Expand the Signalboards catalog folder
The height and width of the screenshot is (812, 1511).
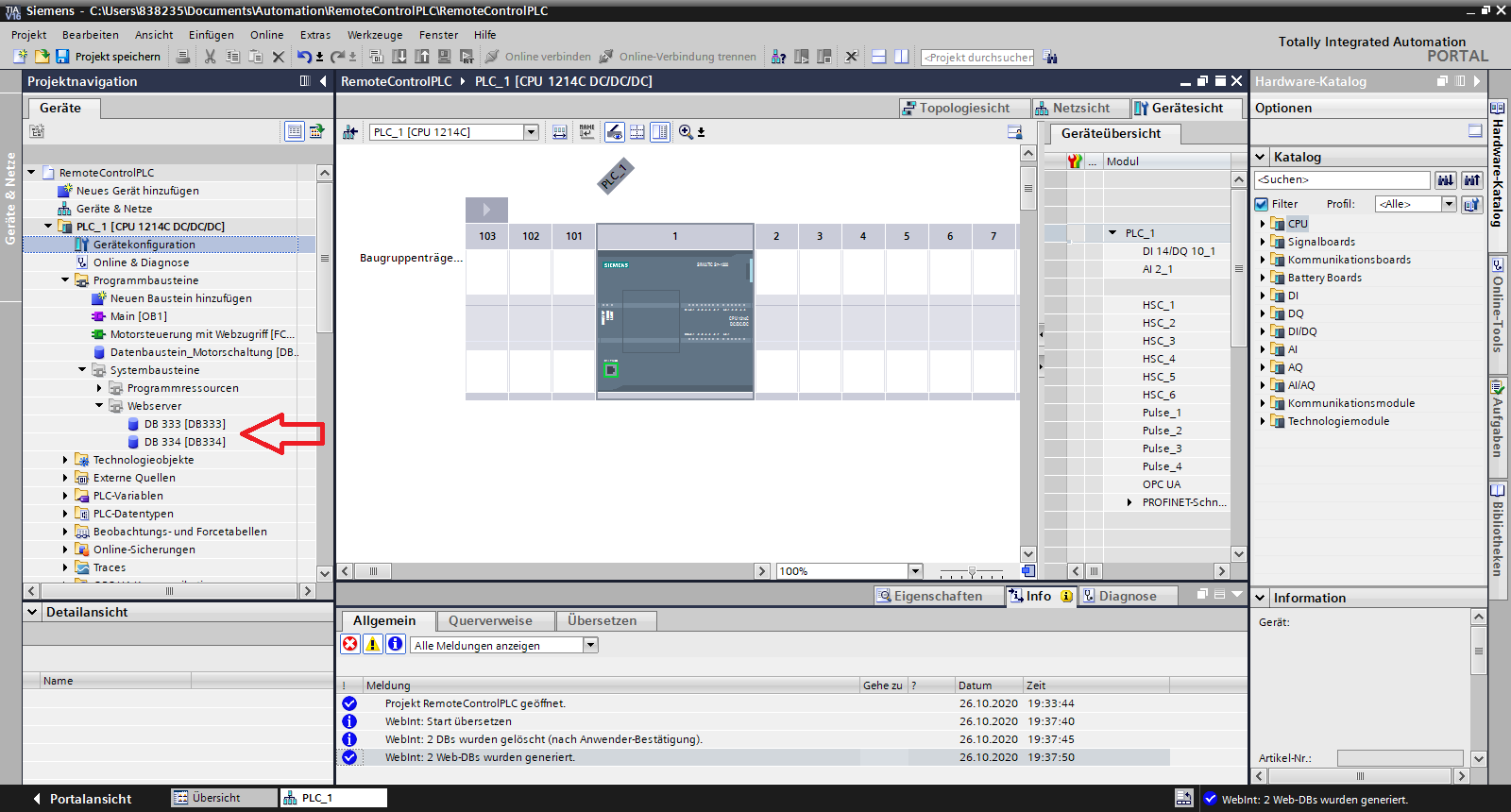click(1263, 242)
